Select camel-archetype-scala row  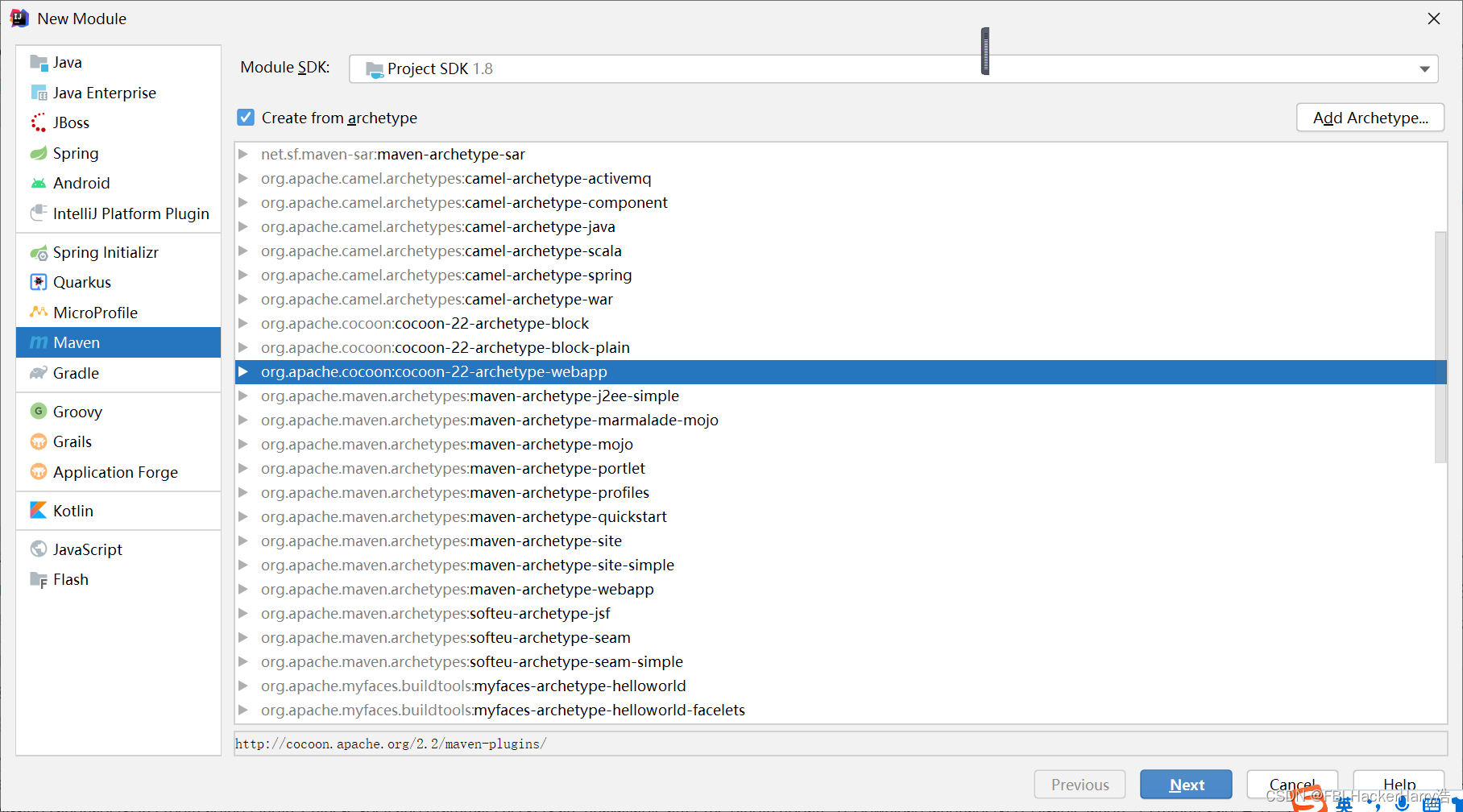click(x=840, y=251)
